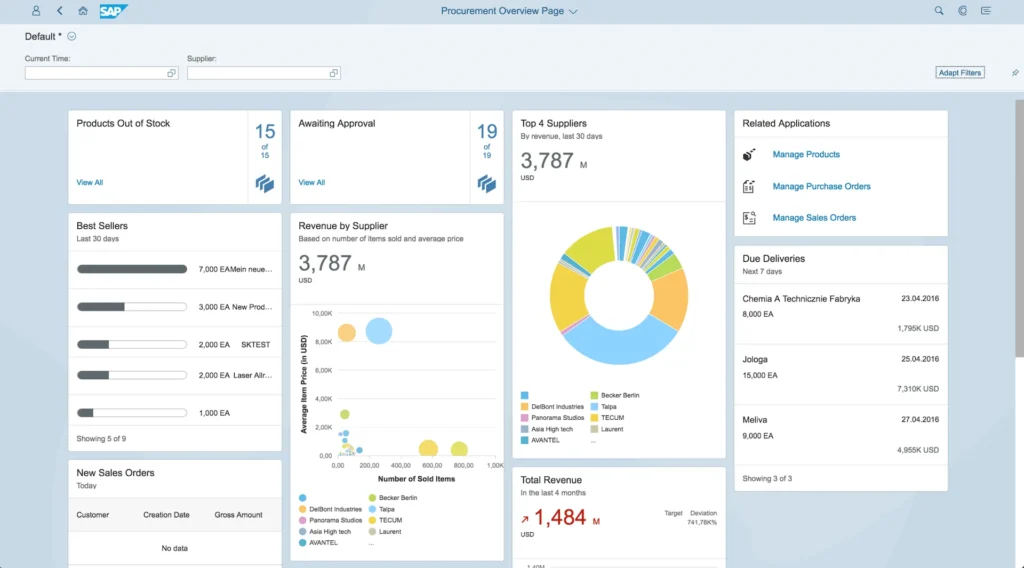Pin the filter header bar
This screenshot has width=1024, height=568.
(x=1015, y=73)
